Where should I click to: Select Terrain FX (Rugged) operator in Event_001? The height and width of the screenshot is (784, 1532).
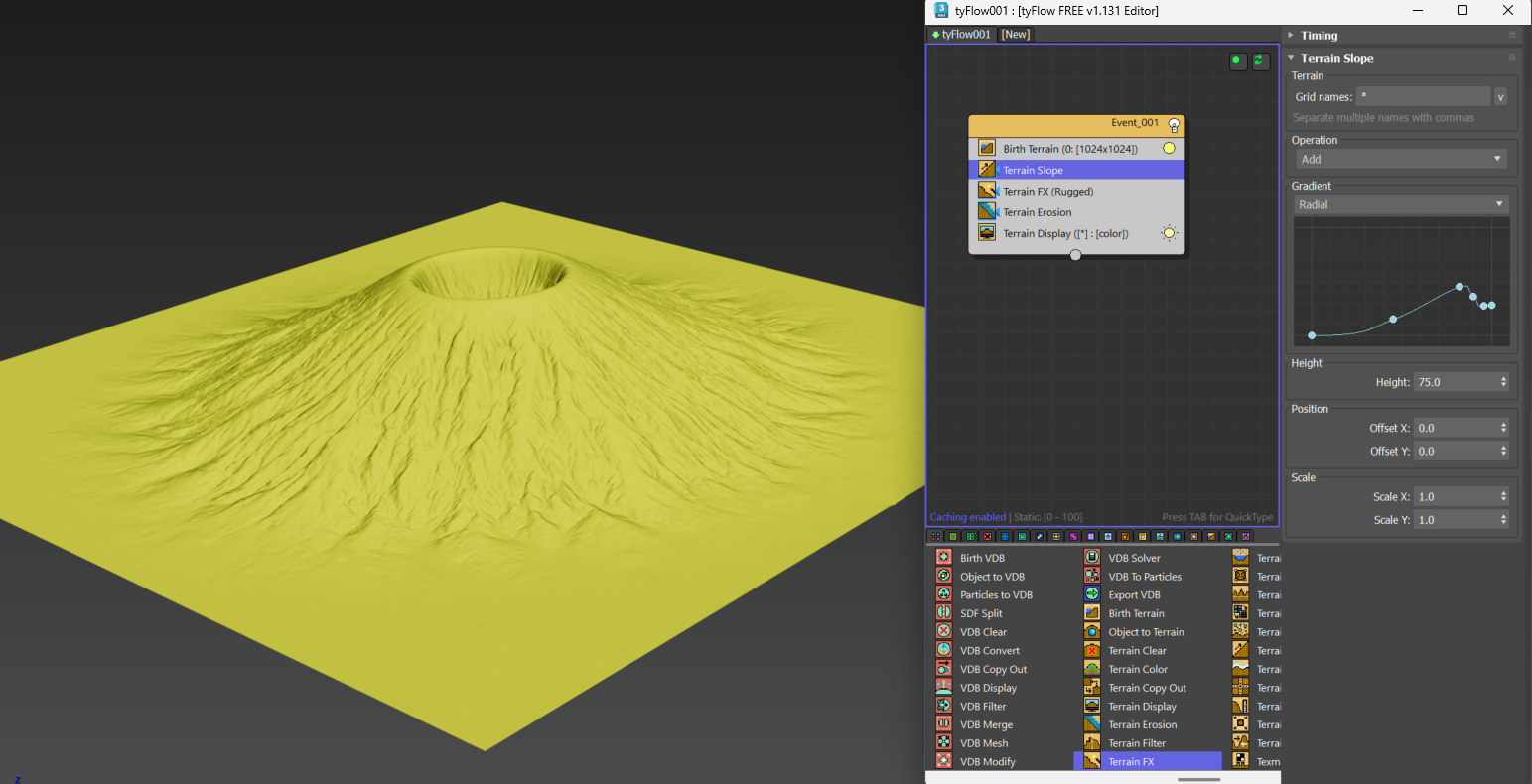click(1047, 192)
